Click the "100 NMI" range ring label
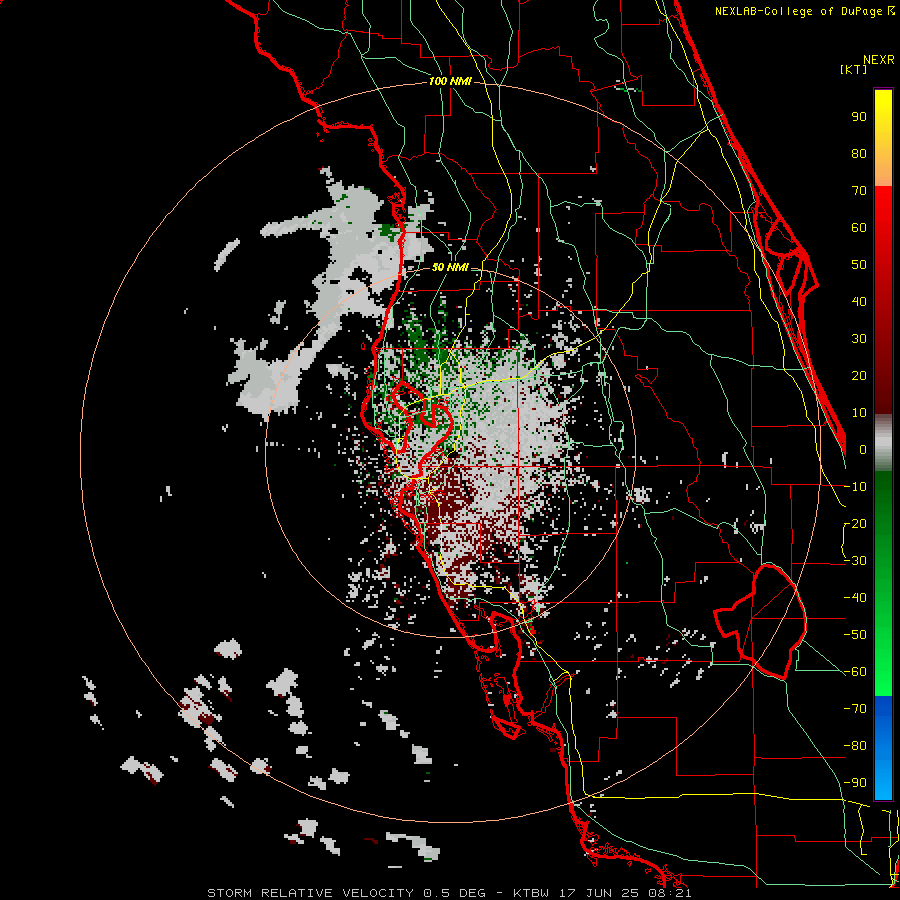 click(450, 82)
